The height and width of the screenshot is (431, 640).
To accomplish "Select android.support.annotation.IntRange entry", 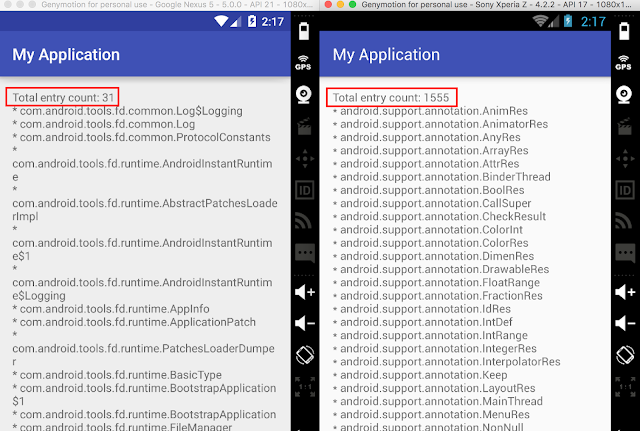I will click(430, 335).
